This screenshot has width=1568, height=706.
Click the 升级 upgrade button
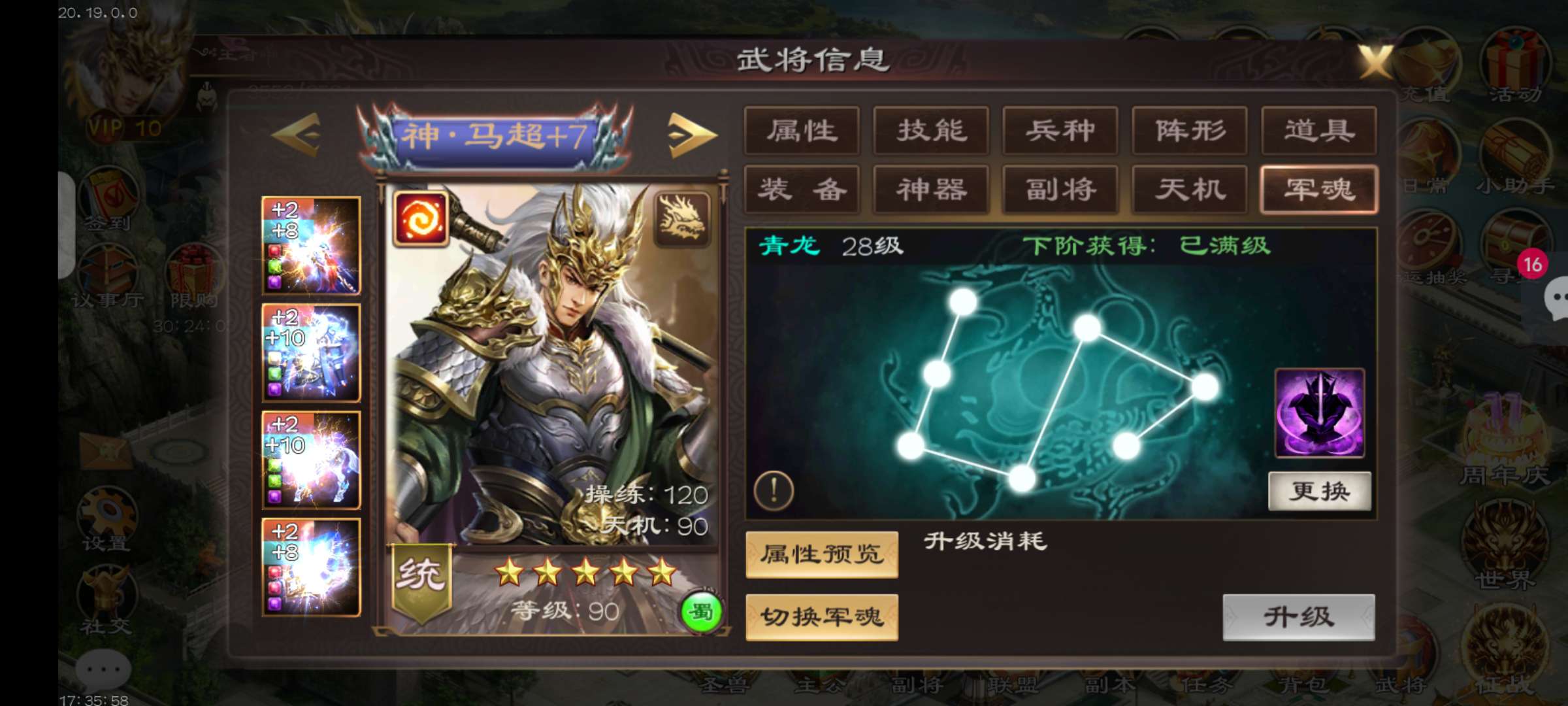pos(1299,617)
